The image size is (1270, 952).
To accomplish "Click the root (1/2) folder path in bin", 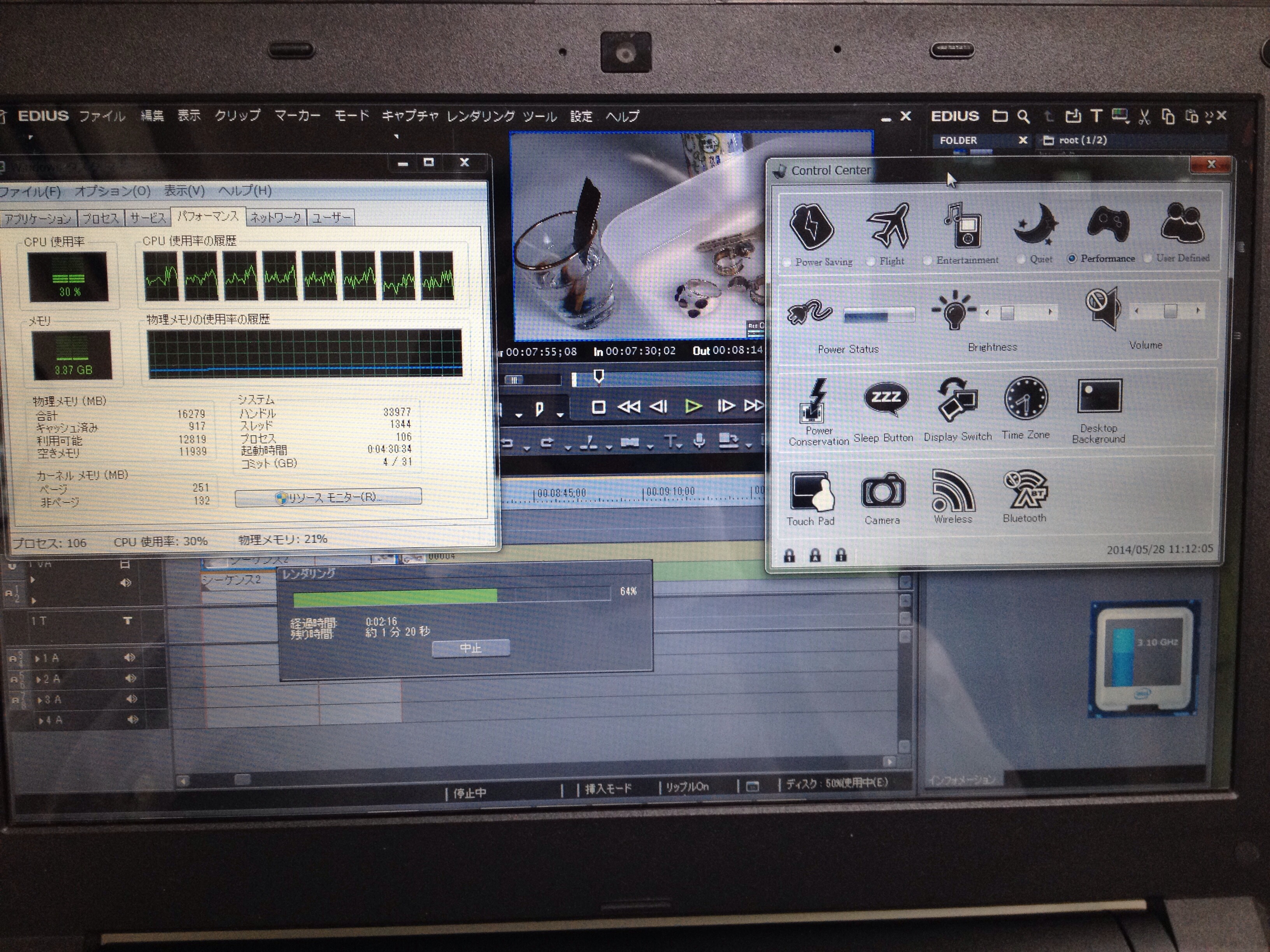I will (1075, 140).
